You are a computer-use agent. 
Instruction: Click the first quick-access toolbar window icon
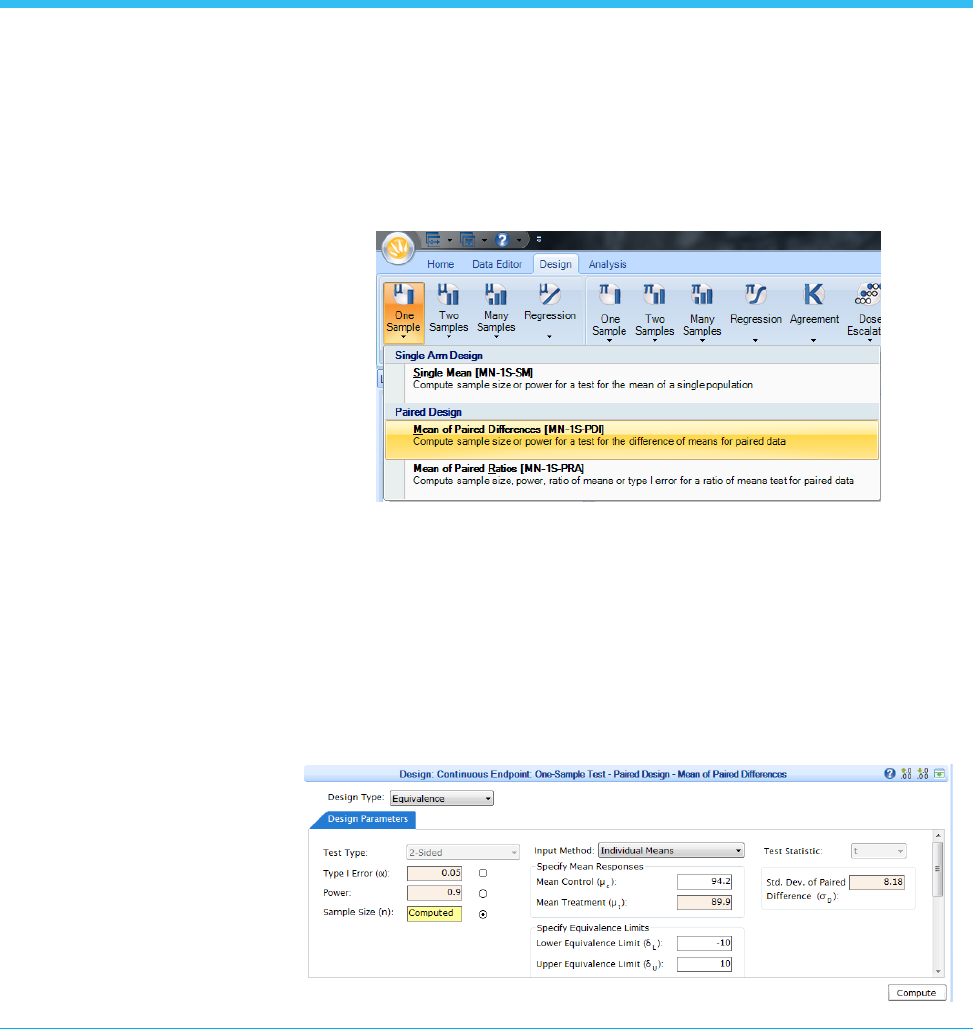(x=433, y=240)
